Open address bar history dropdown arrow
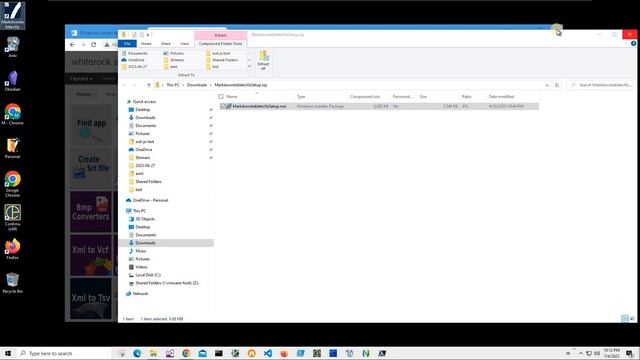Viewport: 640px width, 360px height. 547,85
